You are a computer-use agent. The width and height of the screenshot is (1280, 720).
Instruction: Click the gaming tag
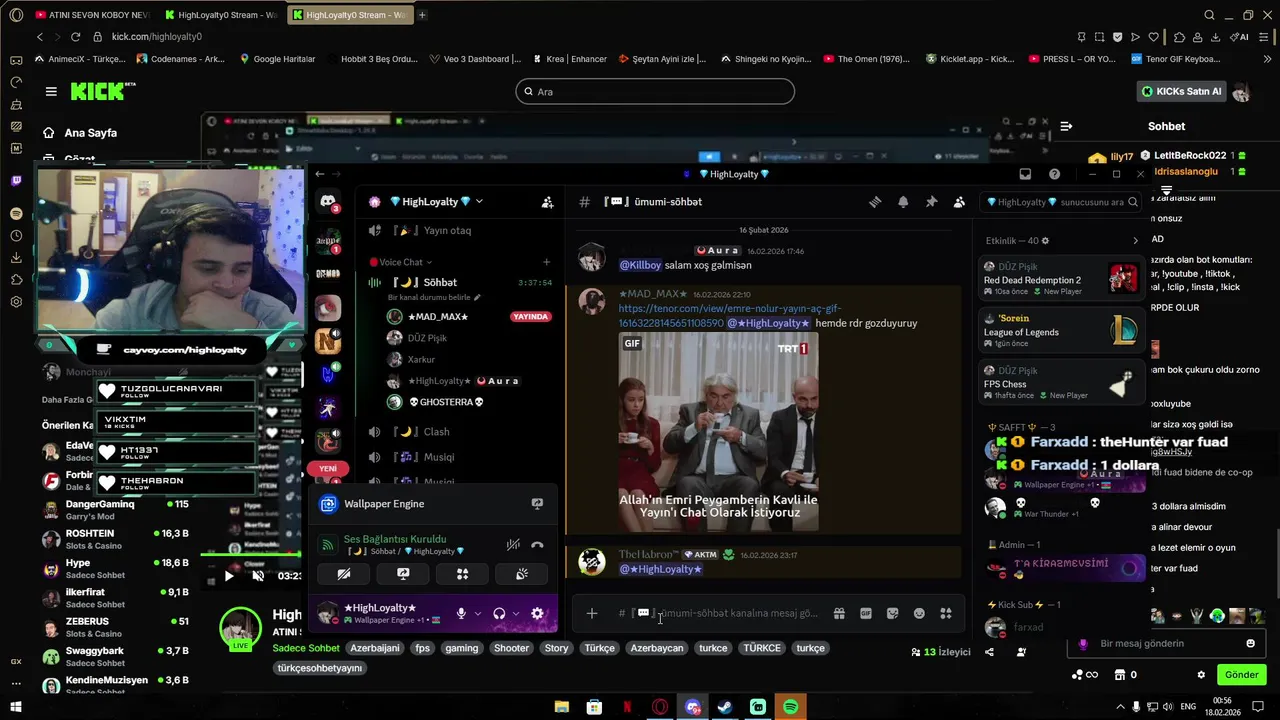coord(461,648)
